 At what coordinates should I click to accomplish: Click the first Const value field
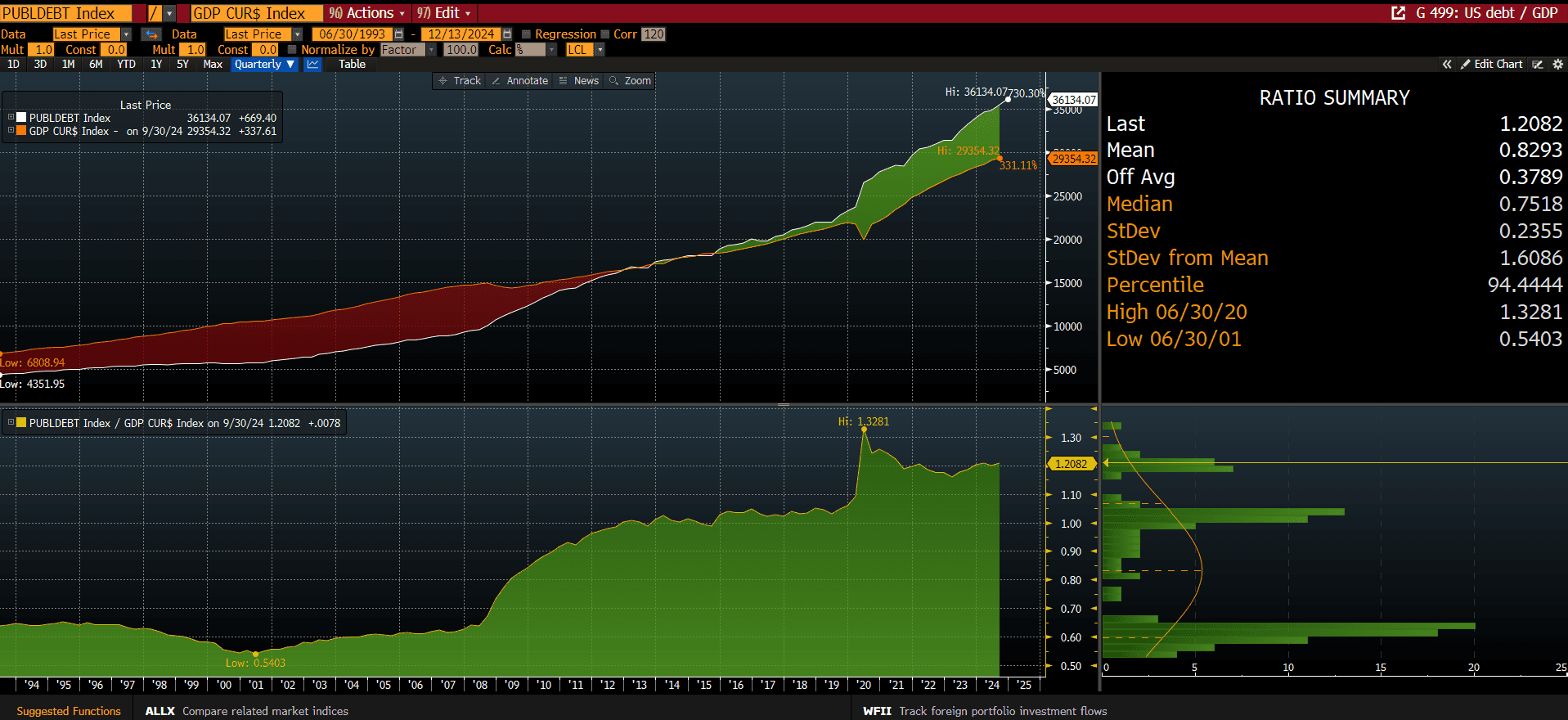click(114, 50)
